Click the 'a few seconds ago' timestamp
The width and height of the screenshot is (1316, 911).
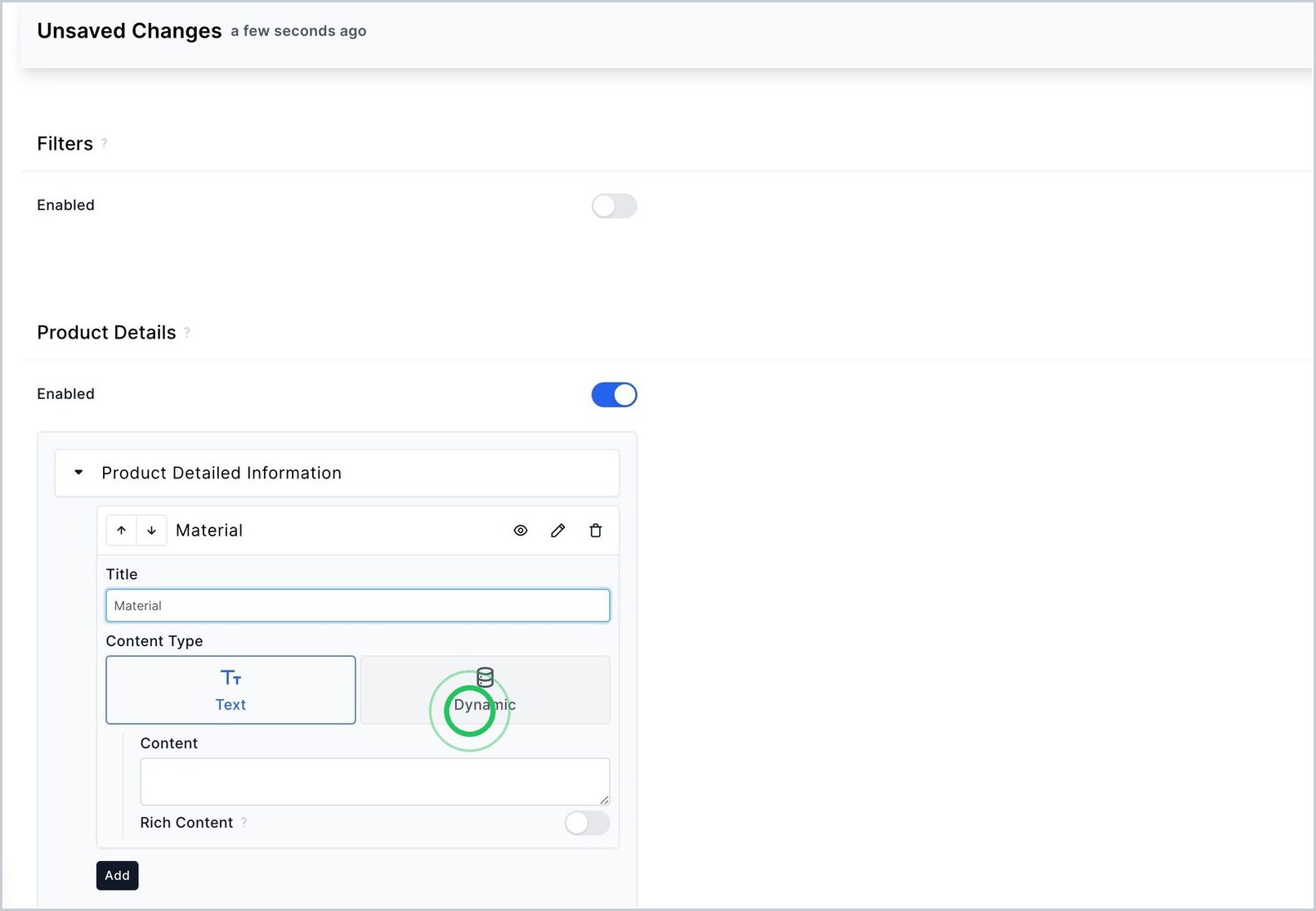pyautogui.click(x=298, y=31)
